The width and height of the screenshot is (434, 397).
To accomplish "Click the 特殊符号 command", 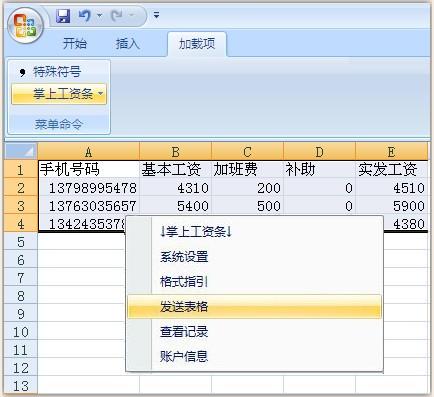I will (x=51, y=72).
